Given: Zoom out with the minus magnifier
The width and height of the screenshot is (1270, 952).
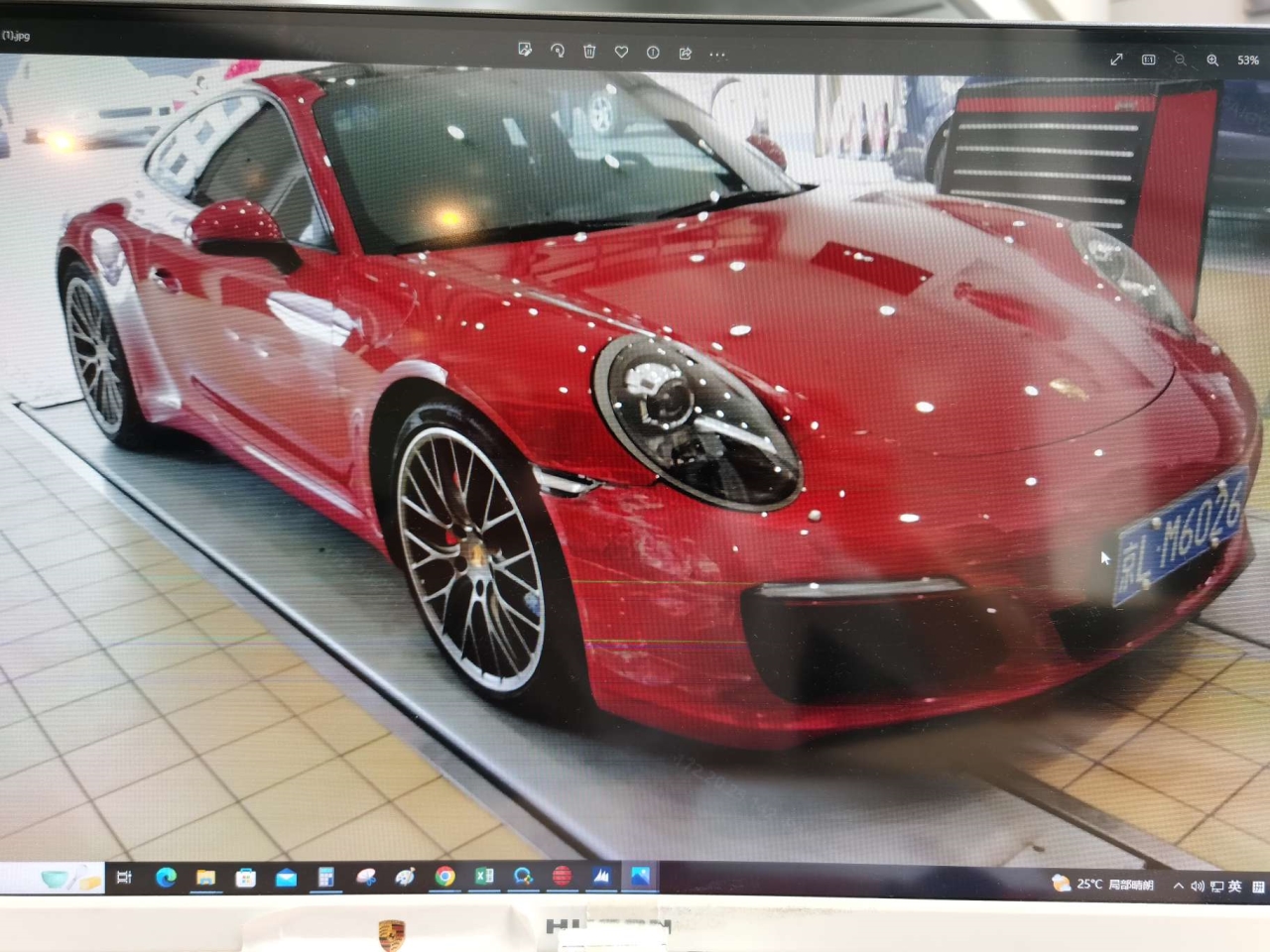Looking at the screenshot, I should click(x=1180, y=59).
